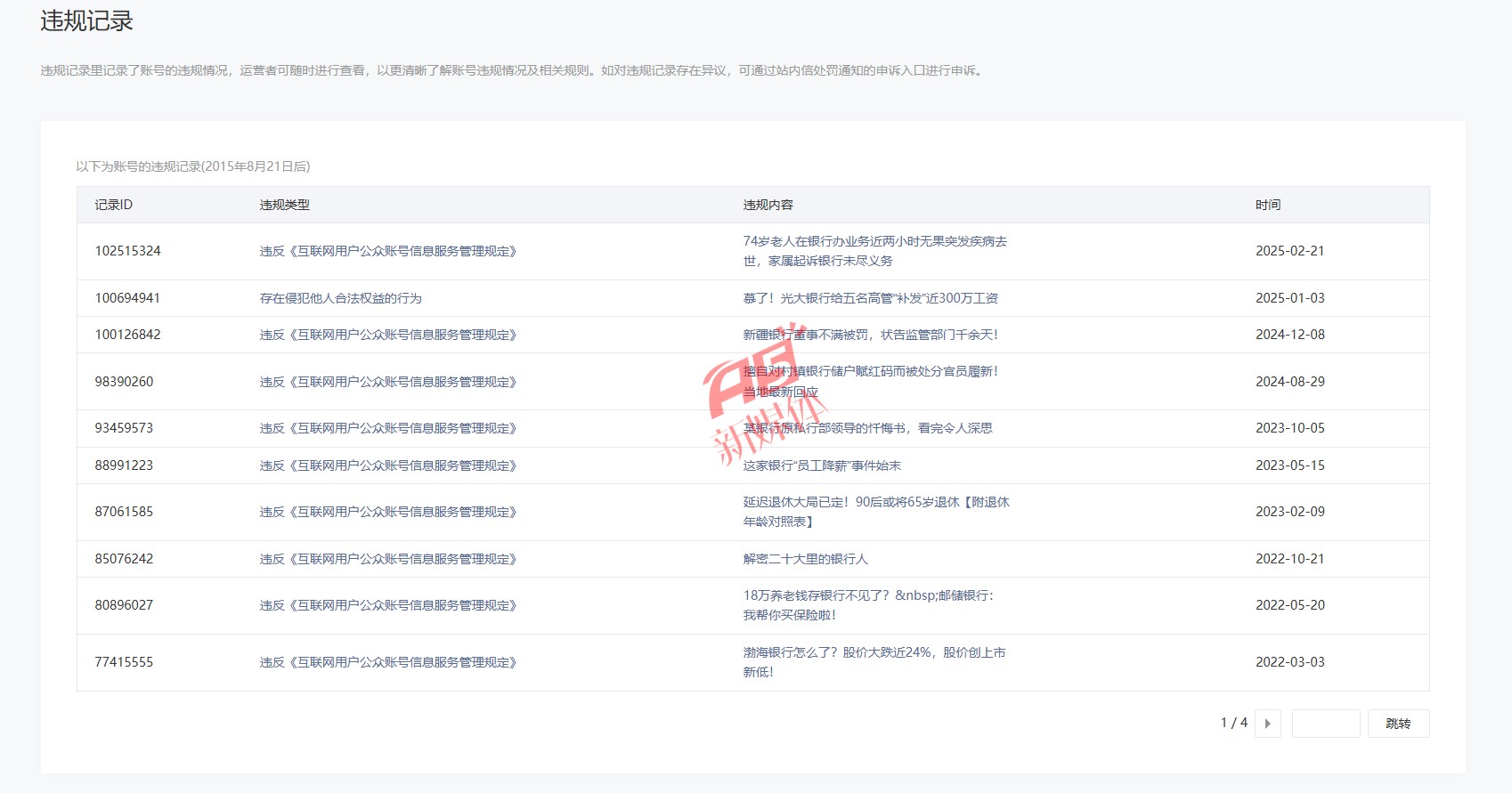Screen dimensions: 1512x793
Task: Click the page number jump input box
Action: pyautogui.click(x=1325, y=724)
